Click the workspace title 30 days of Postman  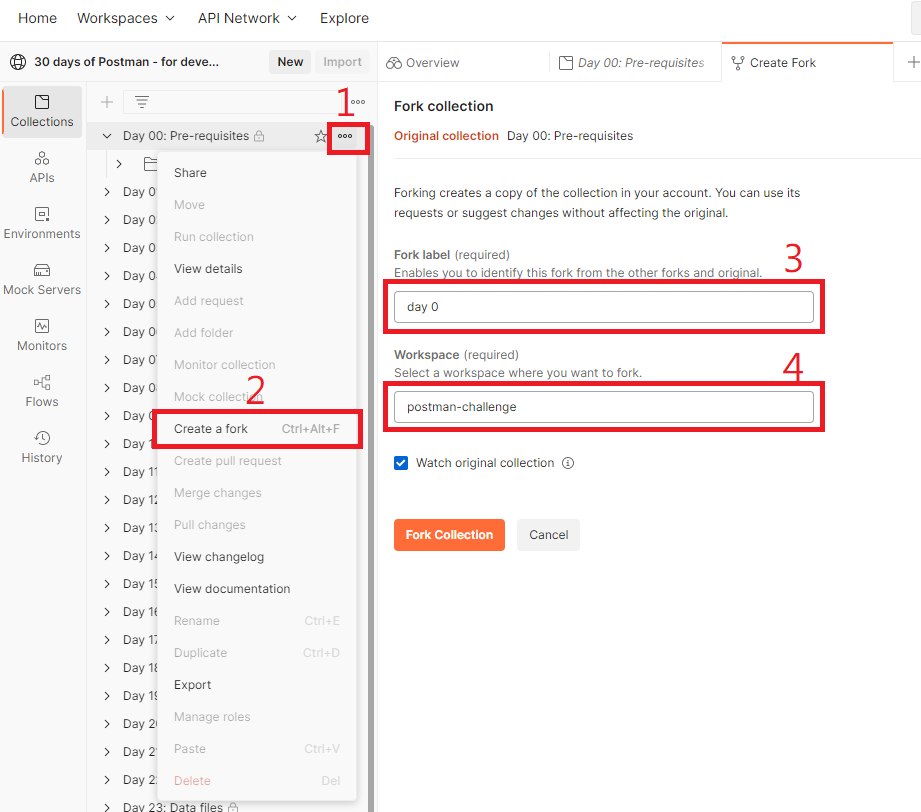click(126, 62)
